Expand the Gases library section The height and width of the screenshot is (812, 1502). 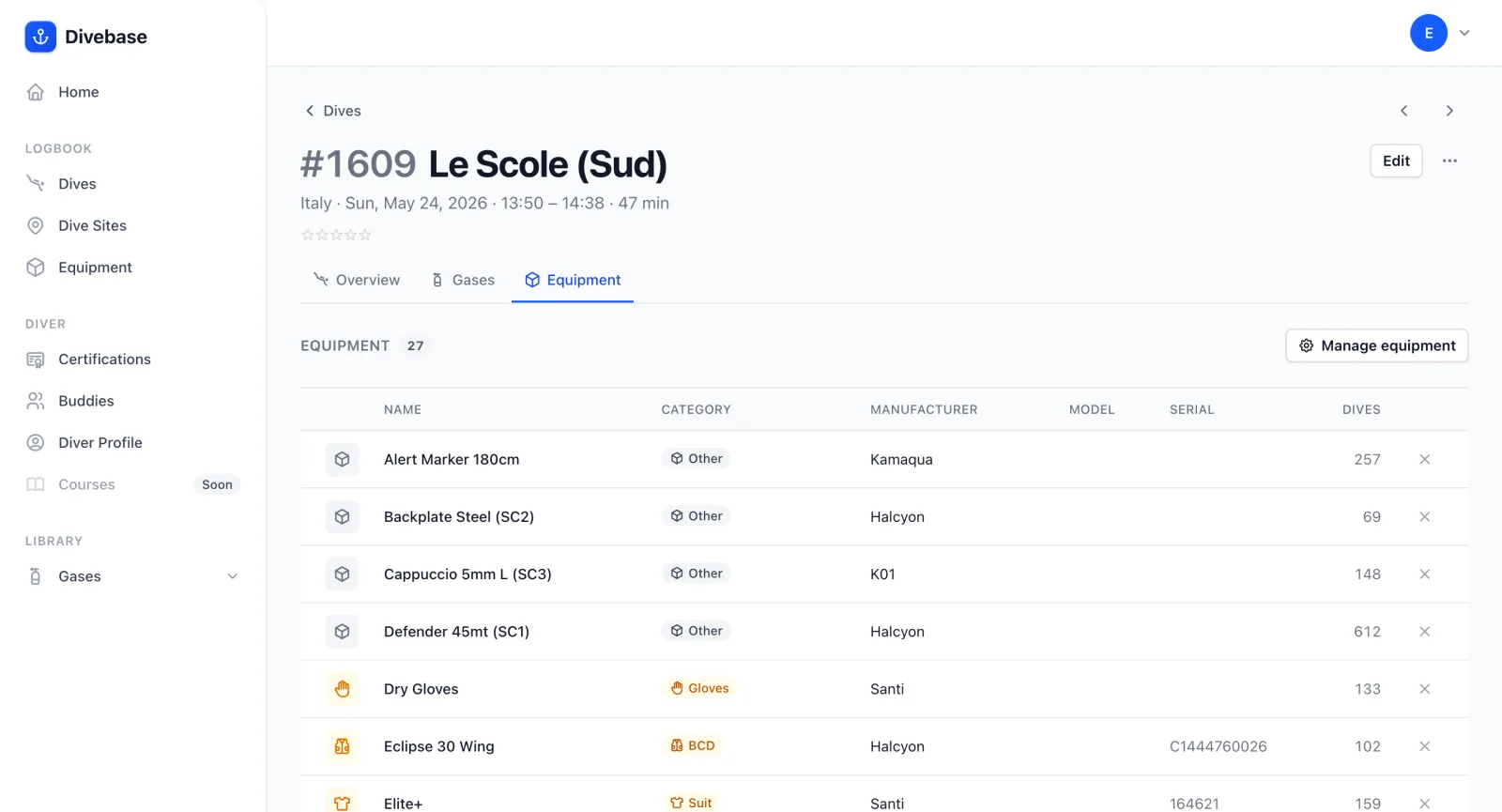132,576
